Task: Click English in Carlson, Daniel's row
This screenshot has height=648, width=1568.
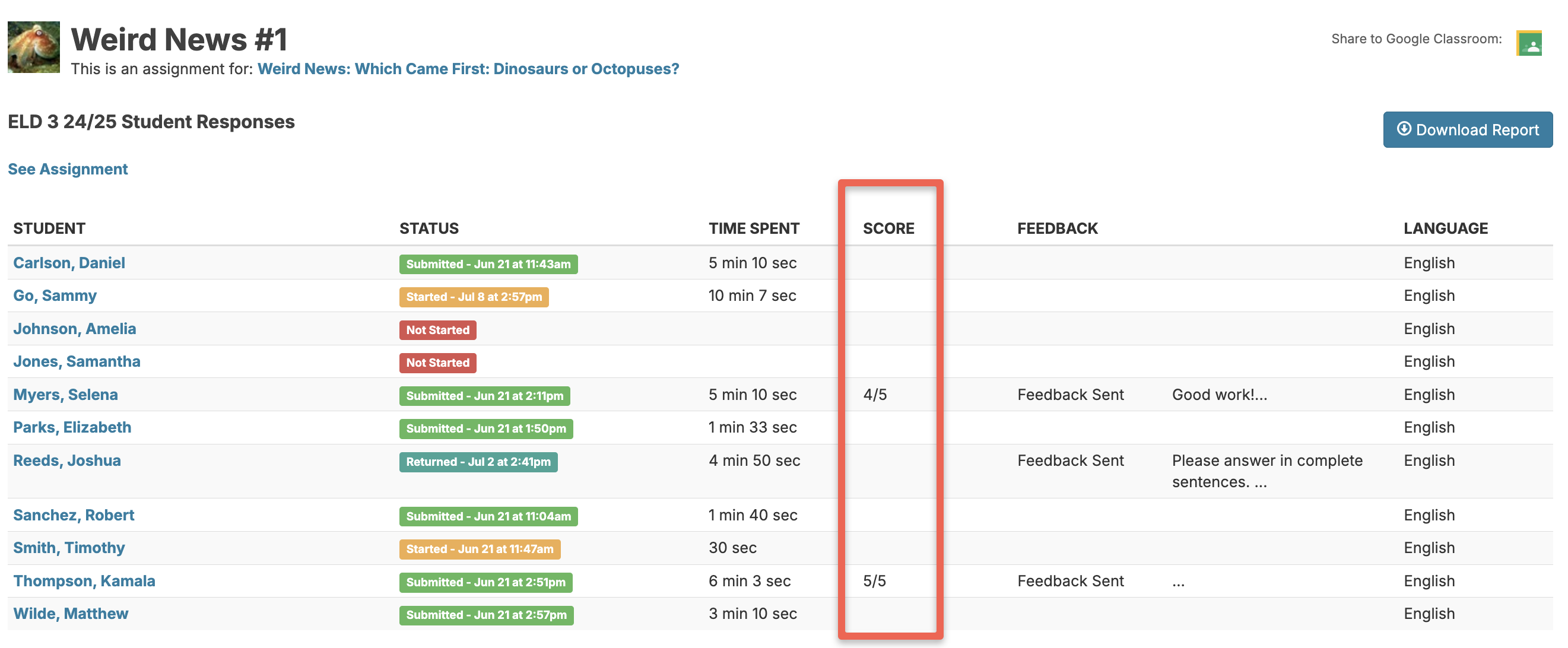Action: (x=1429, y=263)
